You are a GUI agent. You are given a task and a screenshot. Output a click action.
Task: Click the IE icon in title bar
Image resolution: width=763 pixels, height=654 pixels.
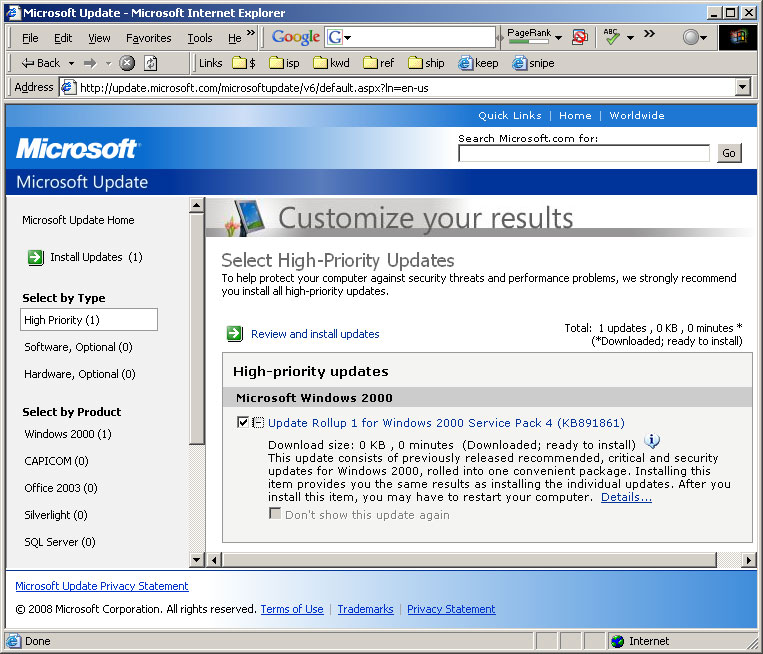(13, 13)
